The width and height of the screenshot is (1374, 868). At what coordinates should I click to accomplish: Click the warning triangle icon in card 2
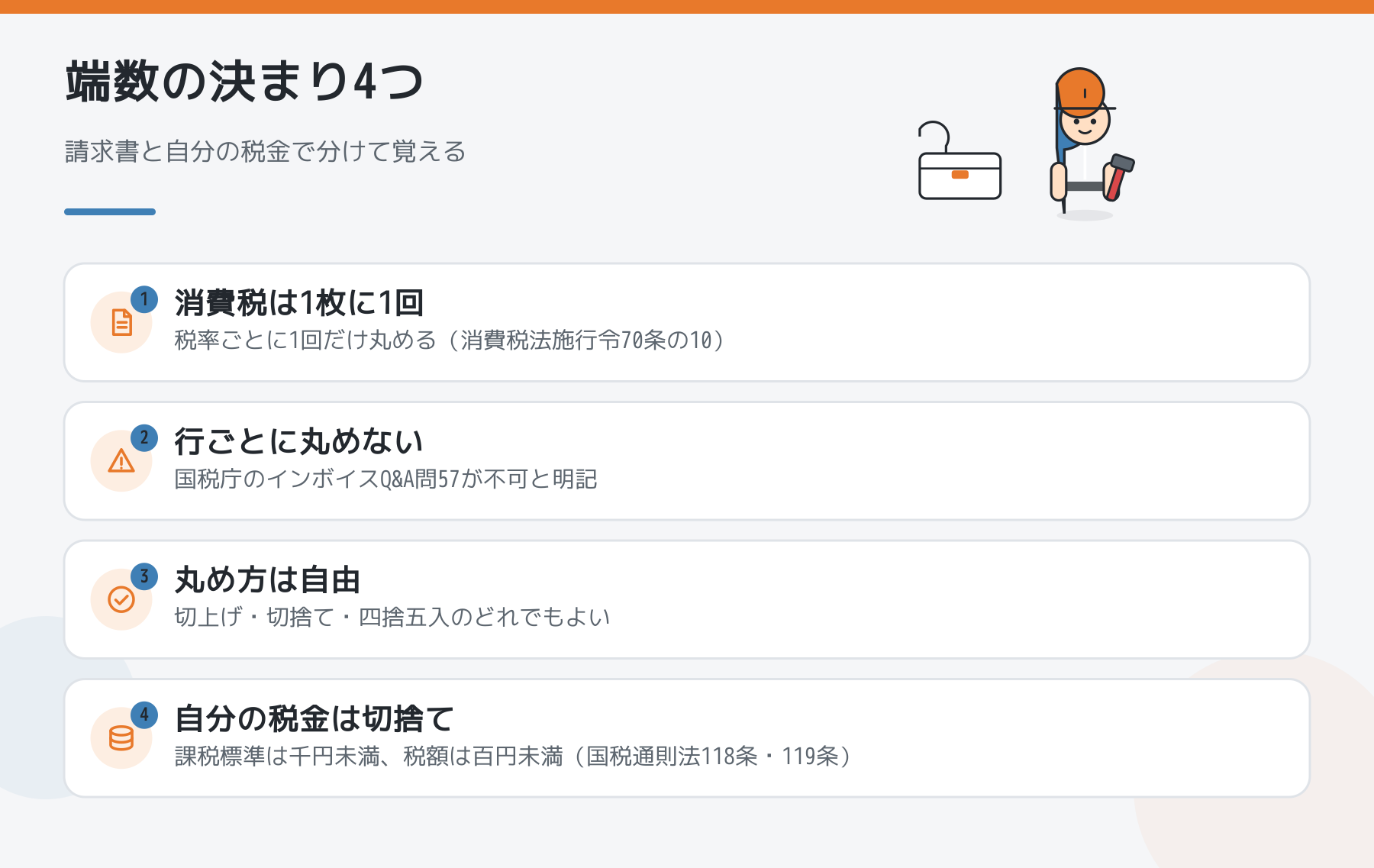tap(121, 461)
